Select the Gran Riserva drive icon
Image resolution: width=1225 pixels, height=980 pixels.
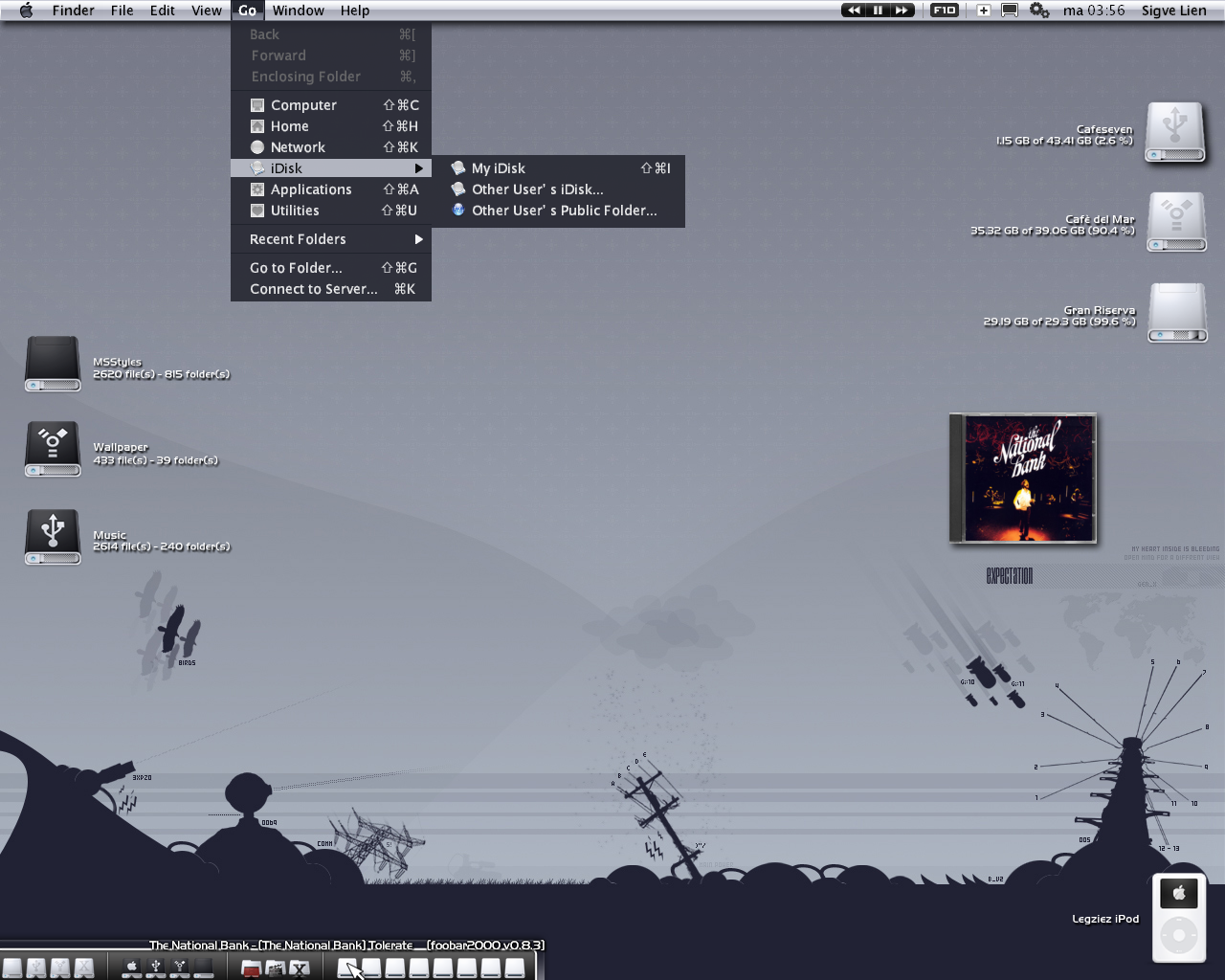pyautogui.click(x=1177, y=312)
